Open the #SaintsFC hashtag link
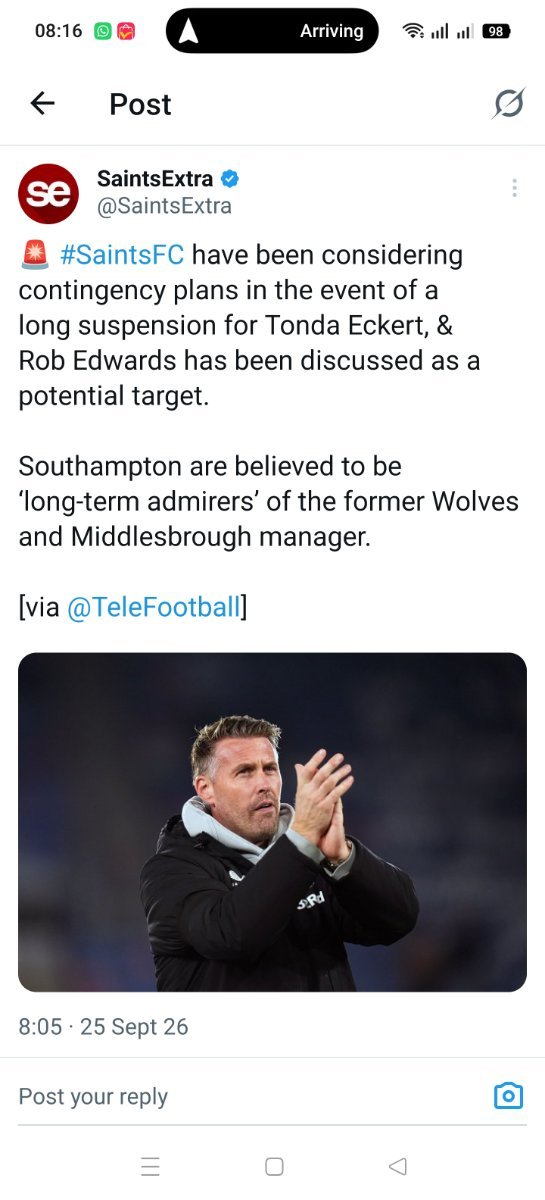This screenshot has width=545, height=1200. click(x=122, y=255)
